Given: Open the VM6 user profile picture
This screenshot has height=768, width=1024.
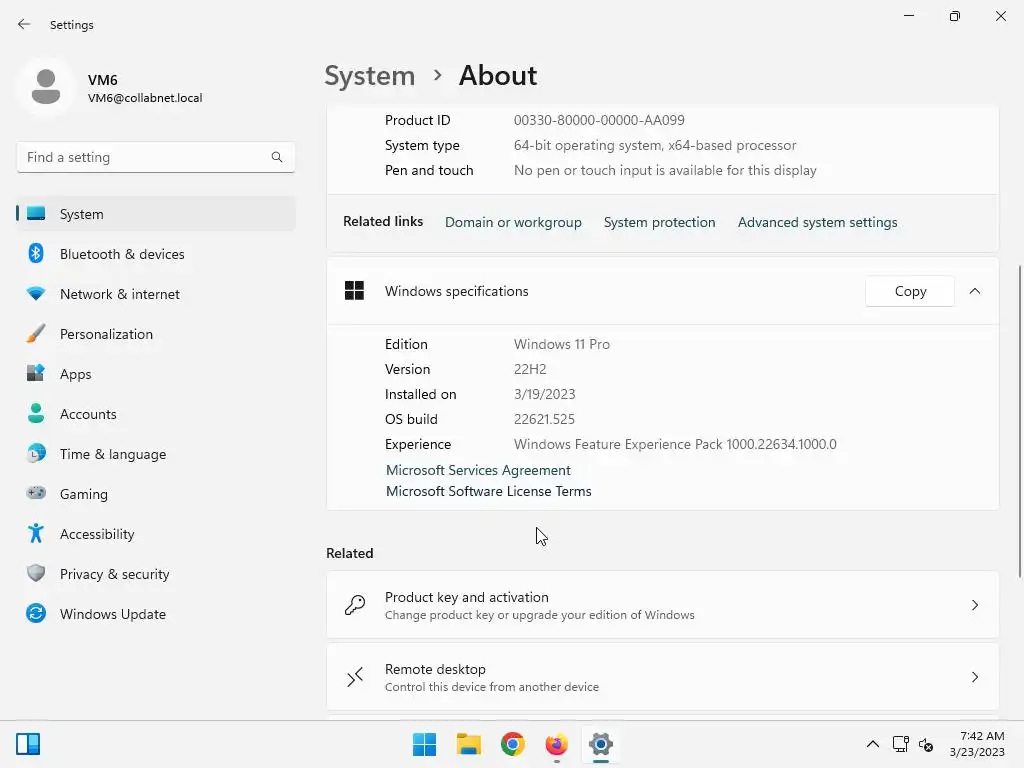Looking at the screenshot, I should coord(46,87).
